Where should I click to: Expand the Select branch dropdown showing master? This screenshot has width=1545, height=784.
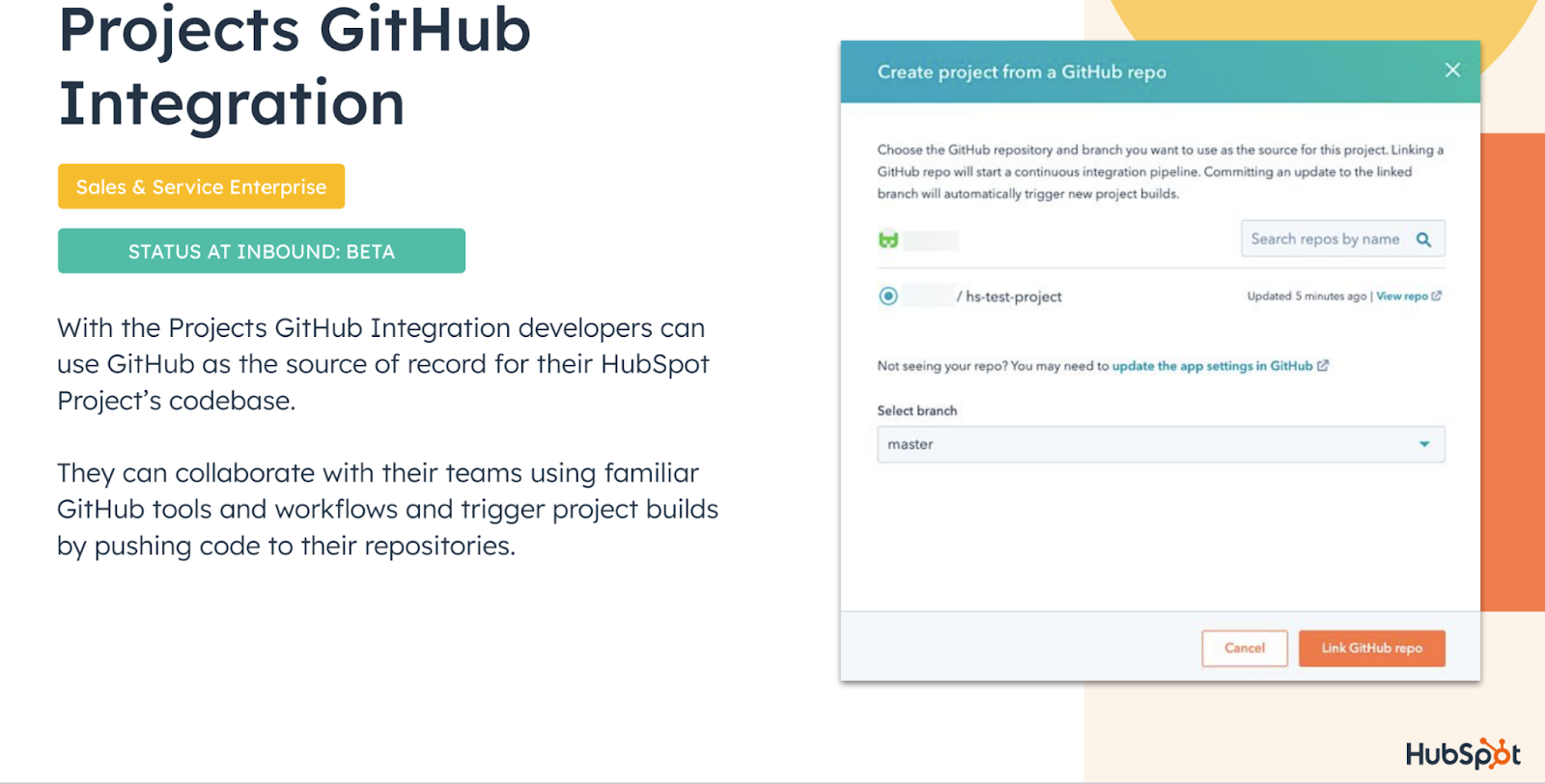click(x=1161, y=444)
